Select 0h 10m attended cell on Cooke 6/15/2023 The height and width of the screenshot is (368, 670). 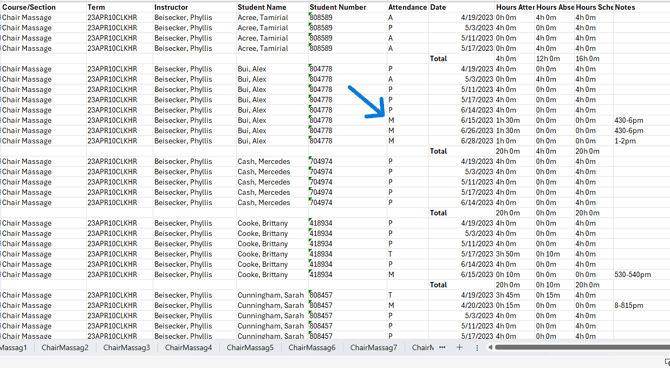click(x=515, y=274)
